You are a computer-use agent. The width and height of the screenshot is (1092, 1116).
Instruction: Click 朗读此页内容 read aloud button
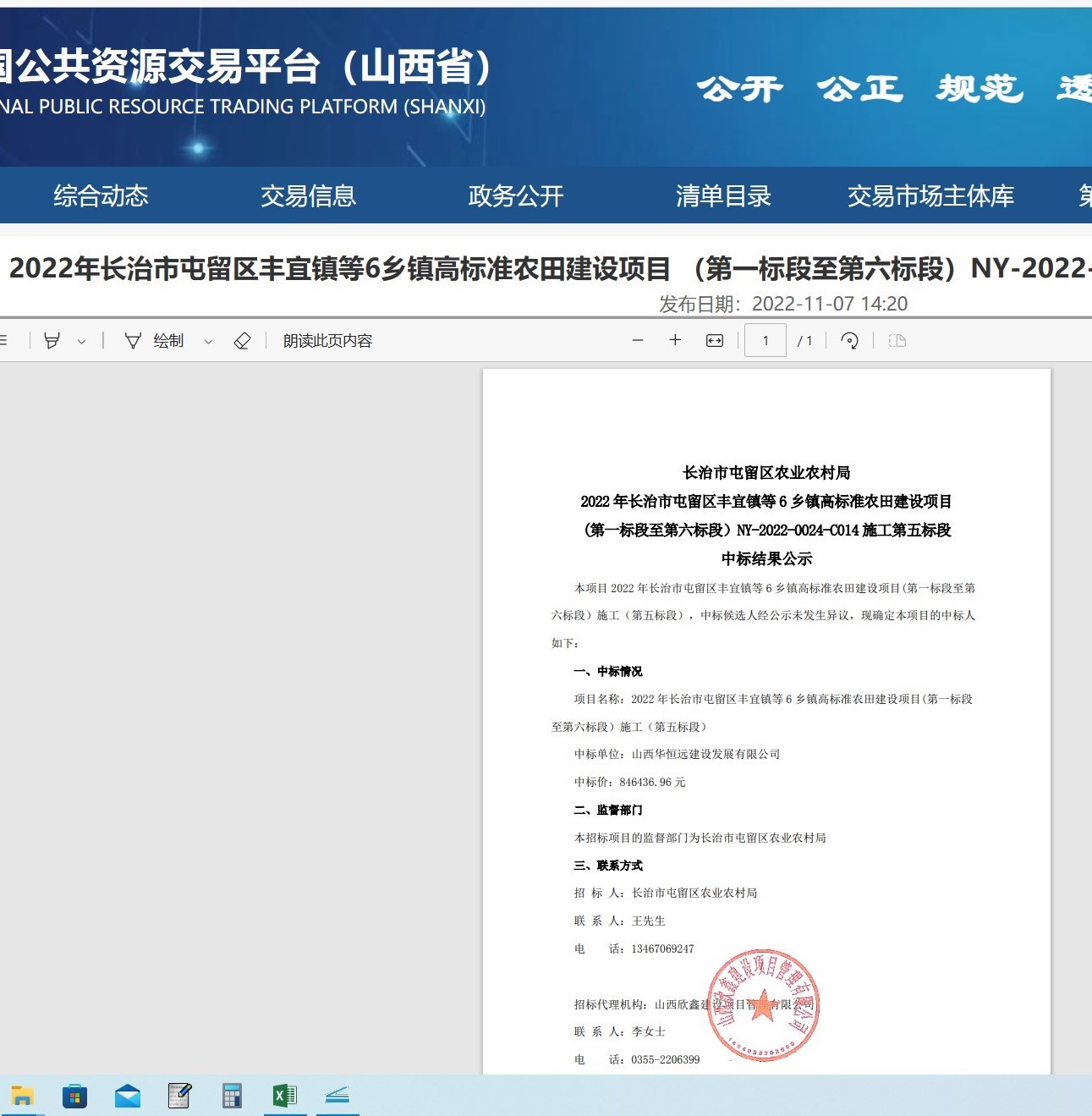click(x=327, y=341)
